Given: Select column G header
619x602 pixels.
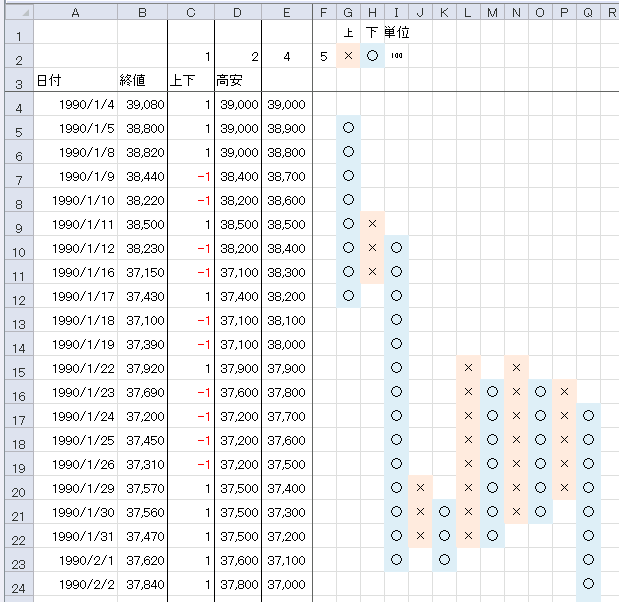Looking at the screenshot, I should click(x=348, y=13).
